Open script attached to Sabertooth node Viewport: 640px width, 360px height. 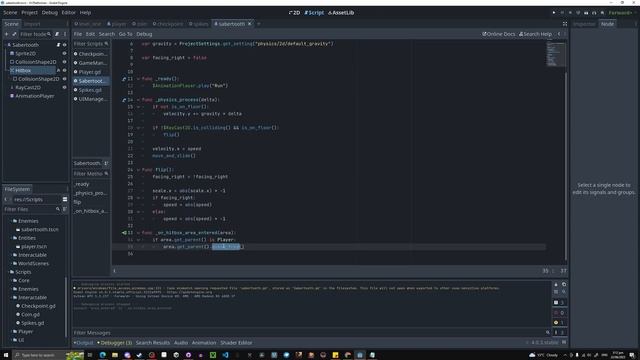[x=58, y=45]
